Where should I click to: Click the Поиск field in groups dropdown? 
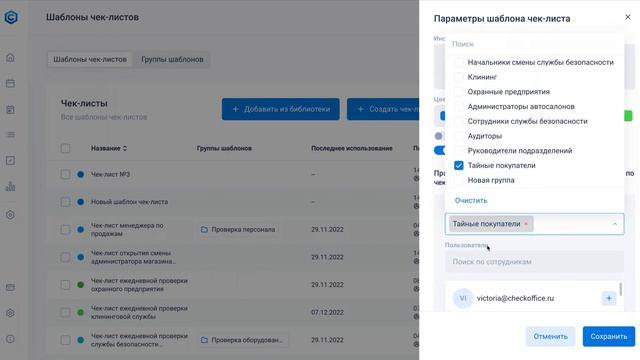point(535,44)
